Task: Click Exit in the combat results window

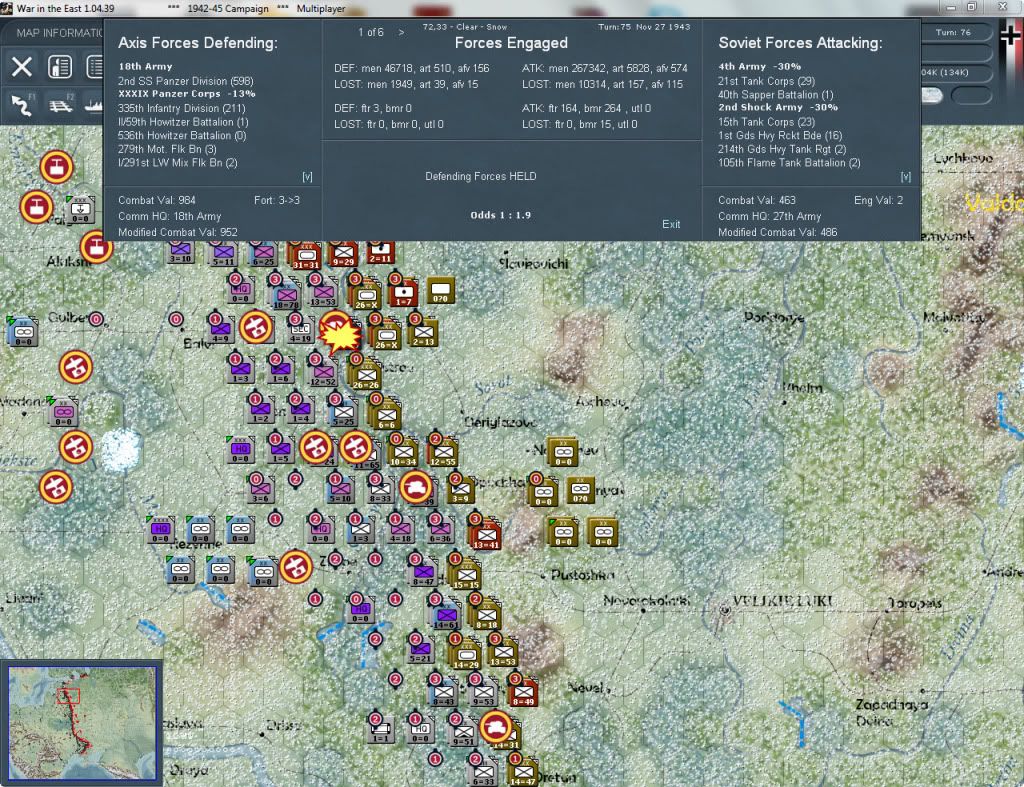Action: click(671, 224)
